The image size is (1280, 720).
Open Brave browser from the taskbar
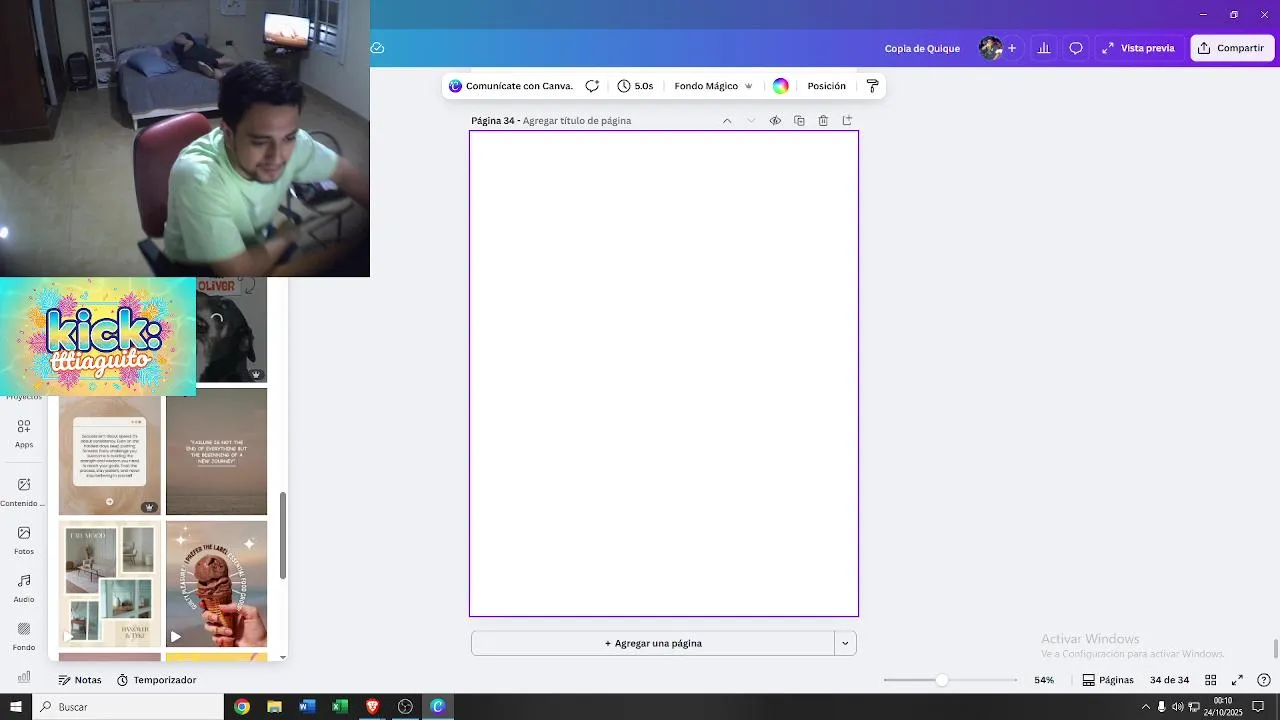click(x=372, y=707)
